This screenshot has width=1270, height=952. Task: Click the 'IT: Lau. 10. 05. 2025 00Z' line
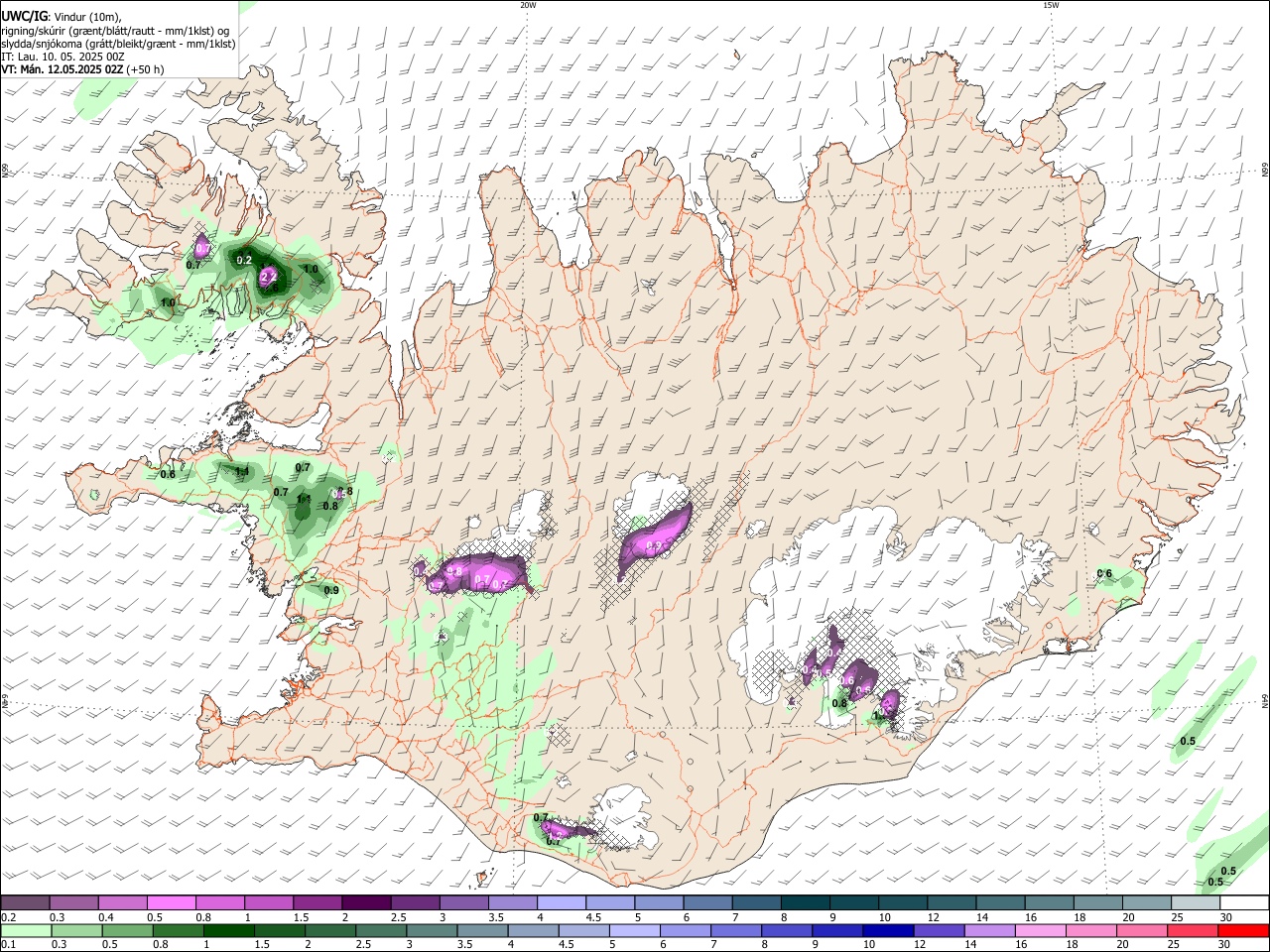click(x=63, y=57)
